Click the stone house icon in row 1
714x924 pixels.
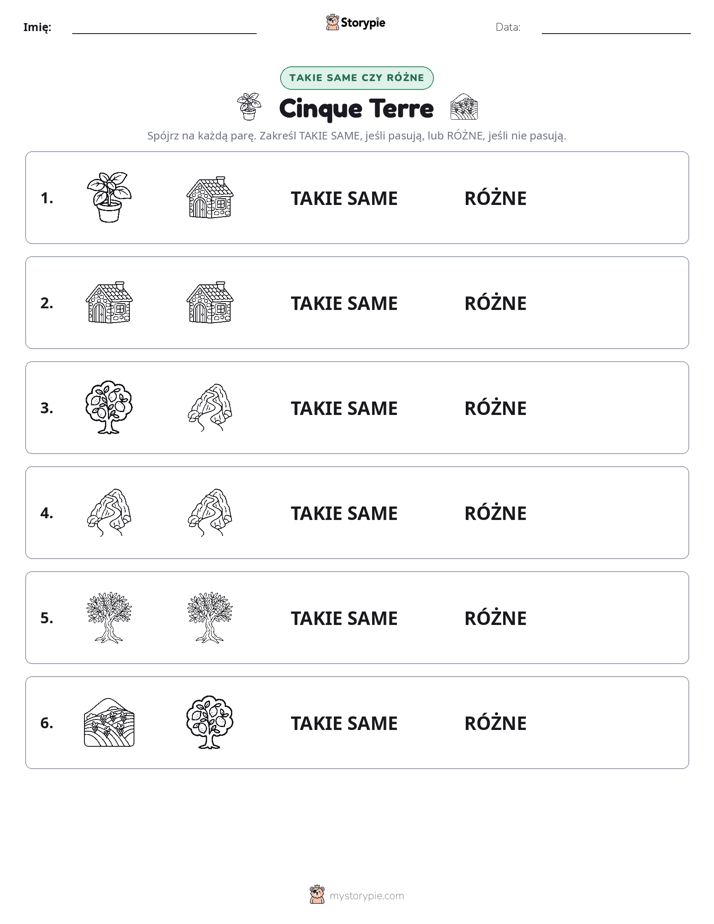210,197
